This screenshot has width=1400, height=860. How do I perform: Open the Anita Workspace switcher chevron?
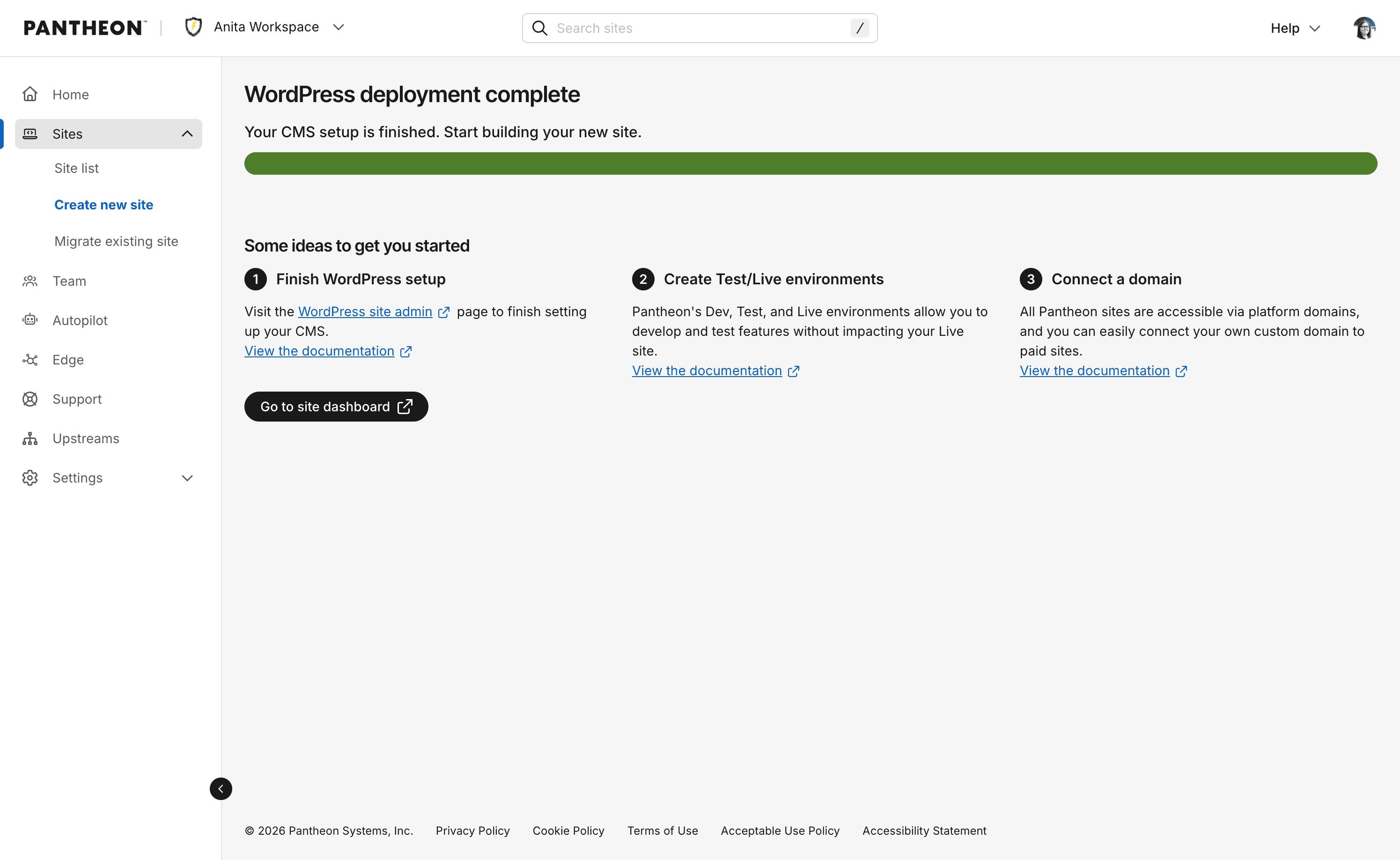click(338, 27)
